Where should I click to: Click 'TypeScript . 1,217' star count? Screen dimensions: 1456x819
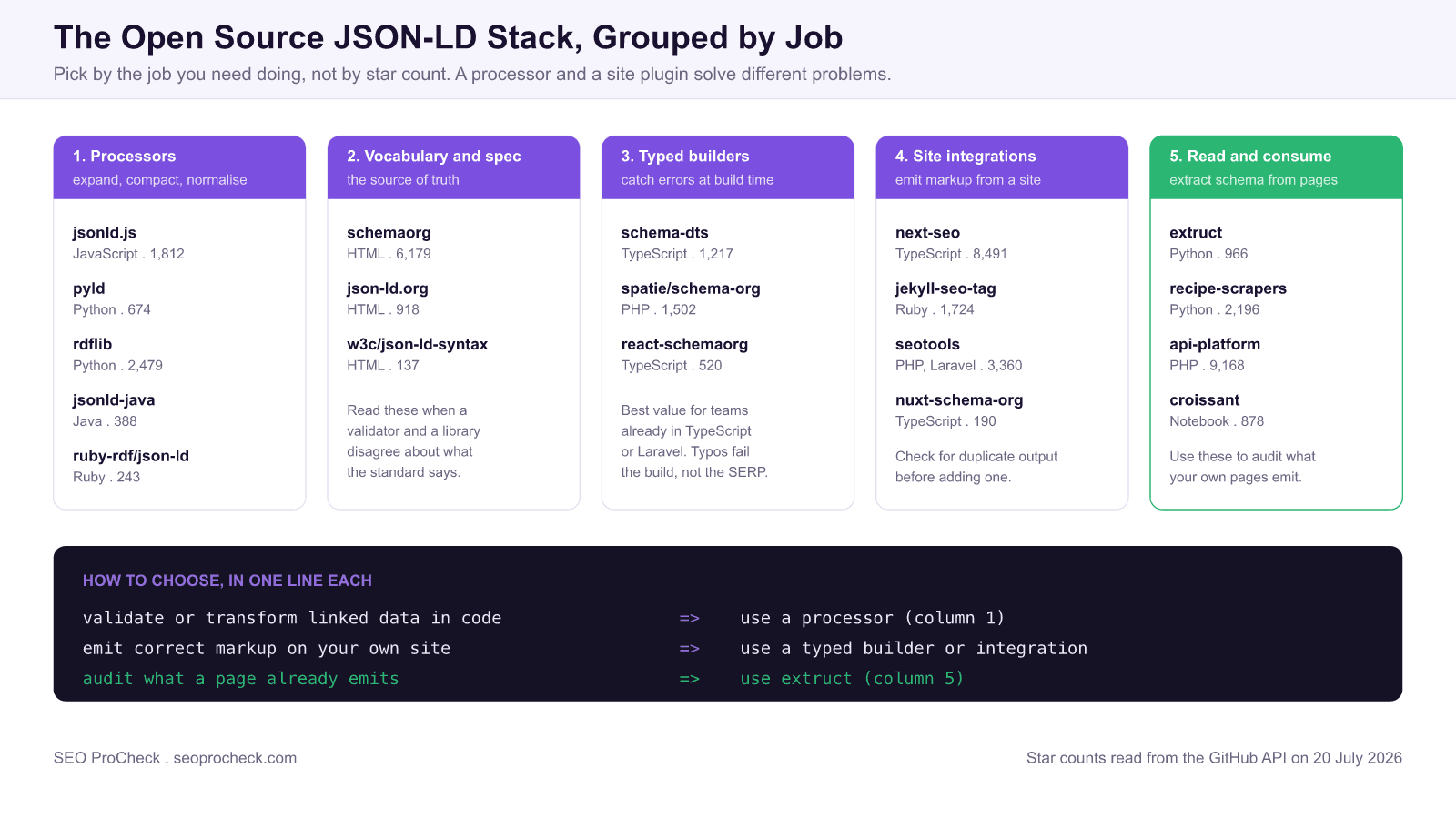(x=677, y=254)
